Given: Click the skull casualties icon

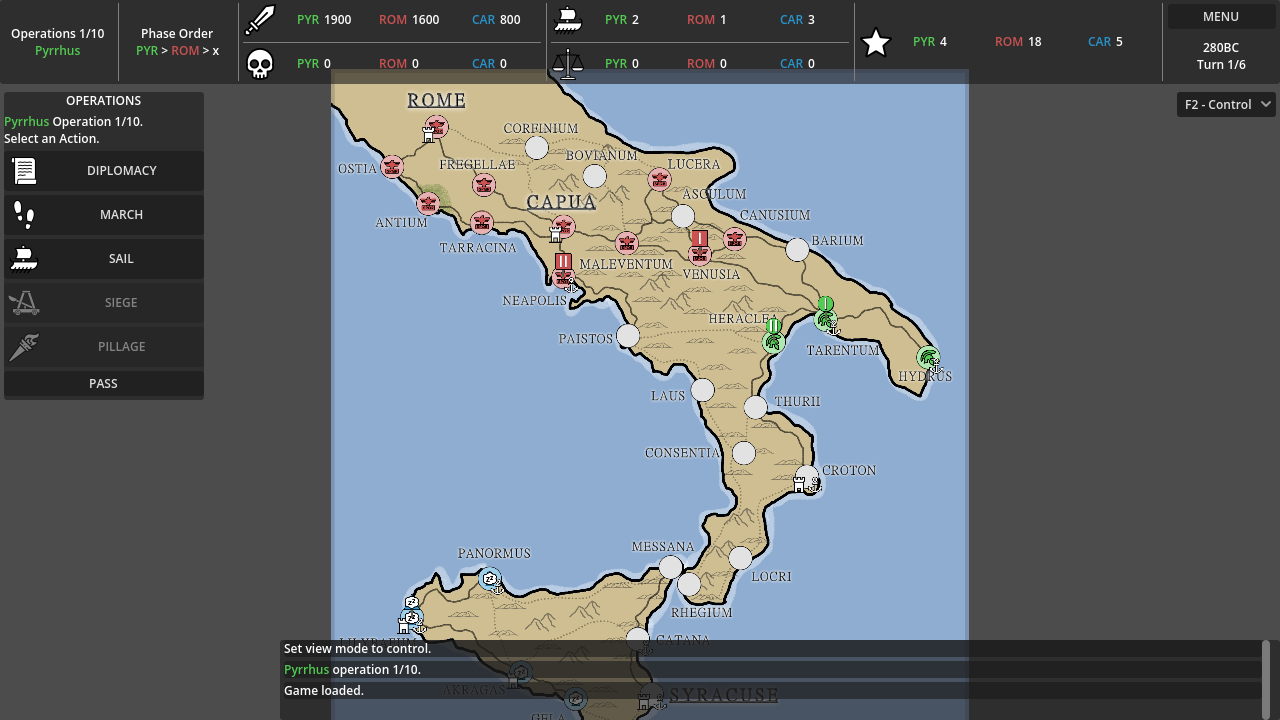Looking at the screenshot, I should (x=260, y=64).
